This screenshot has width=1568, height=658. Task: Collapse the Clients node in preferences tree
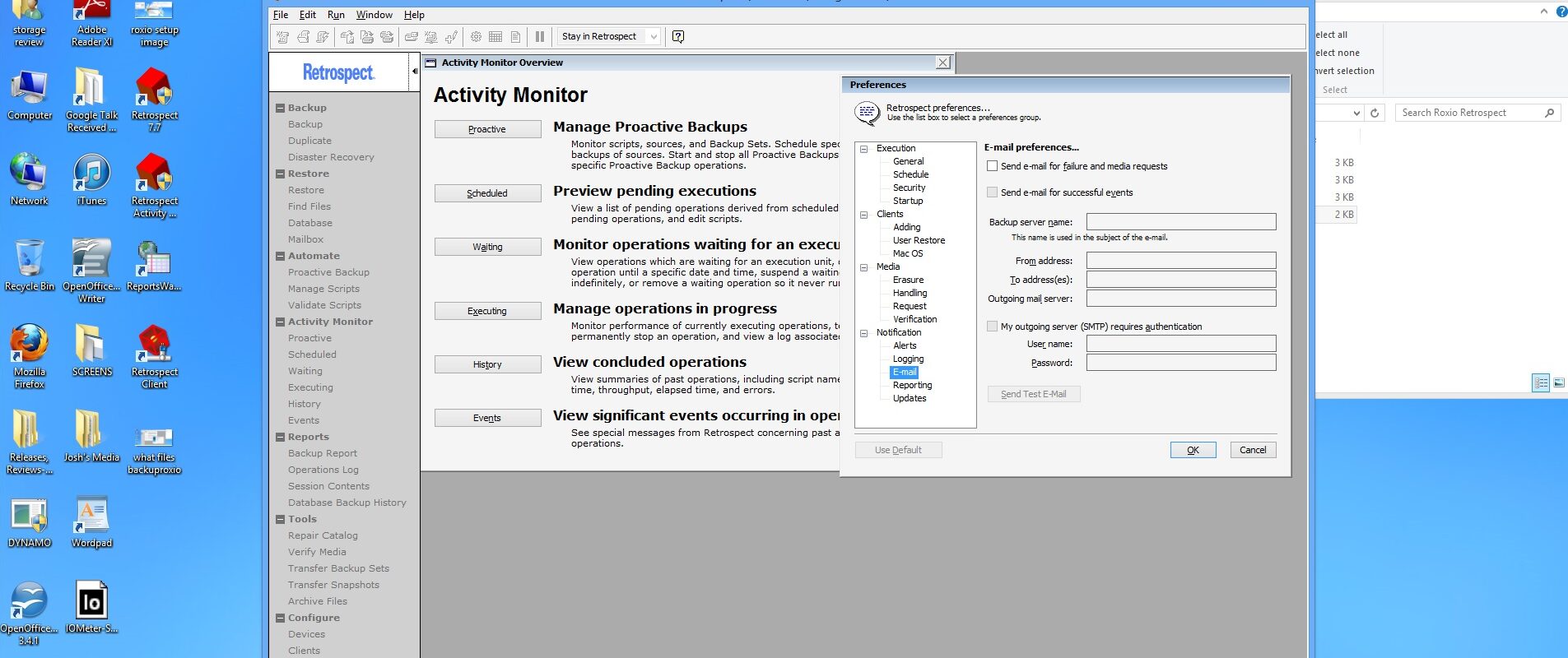click(864, 215)
